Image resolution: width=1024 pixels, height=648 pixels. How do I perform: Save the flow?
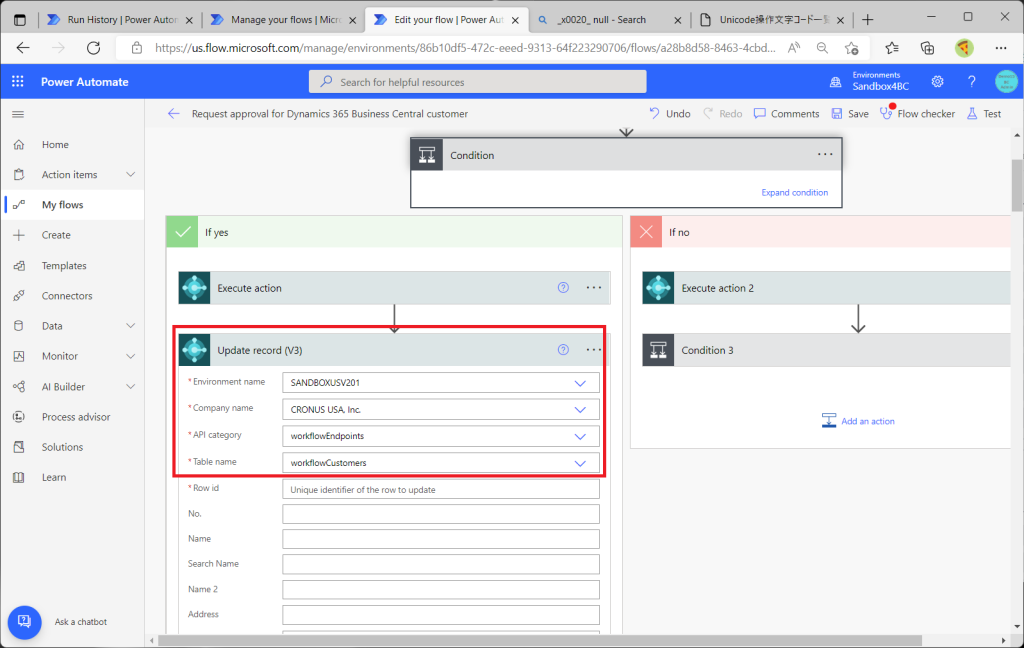850,114
